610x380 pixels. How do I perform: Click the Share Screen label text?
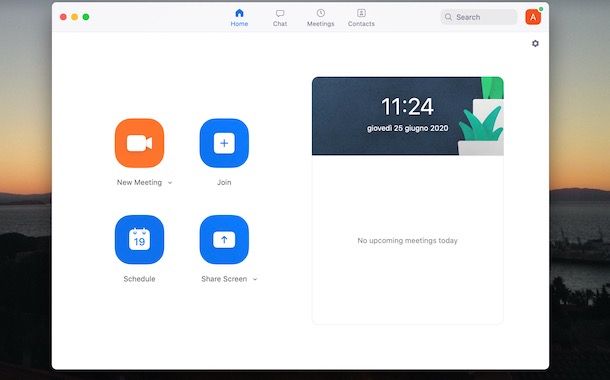(x=224, y=279)
